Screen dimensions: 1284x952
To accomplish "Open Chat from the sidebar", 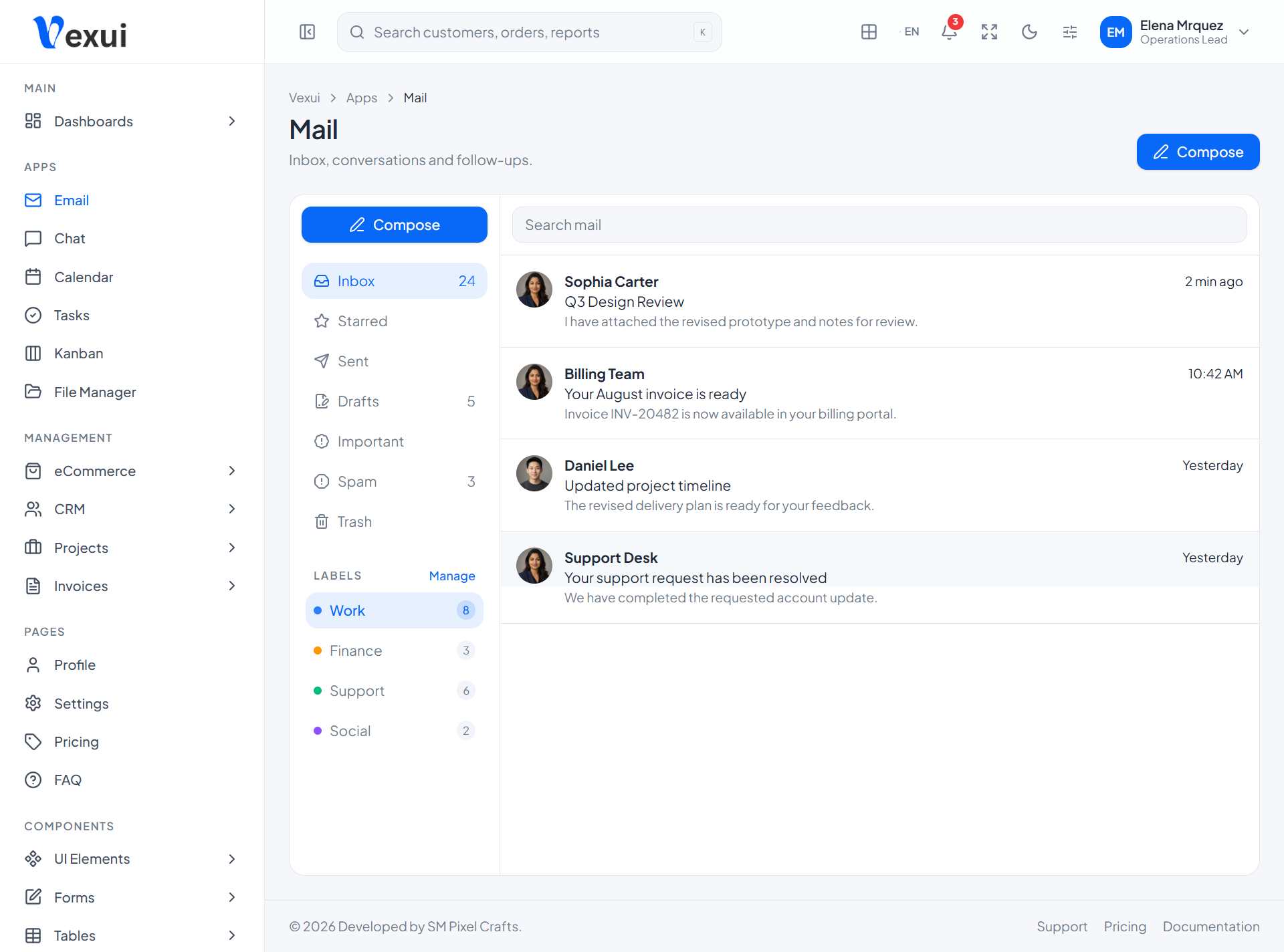I will [x=132, y=239].
